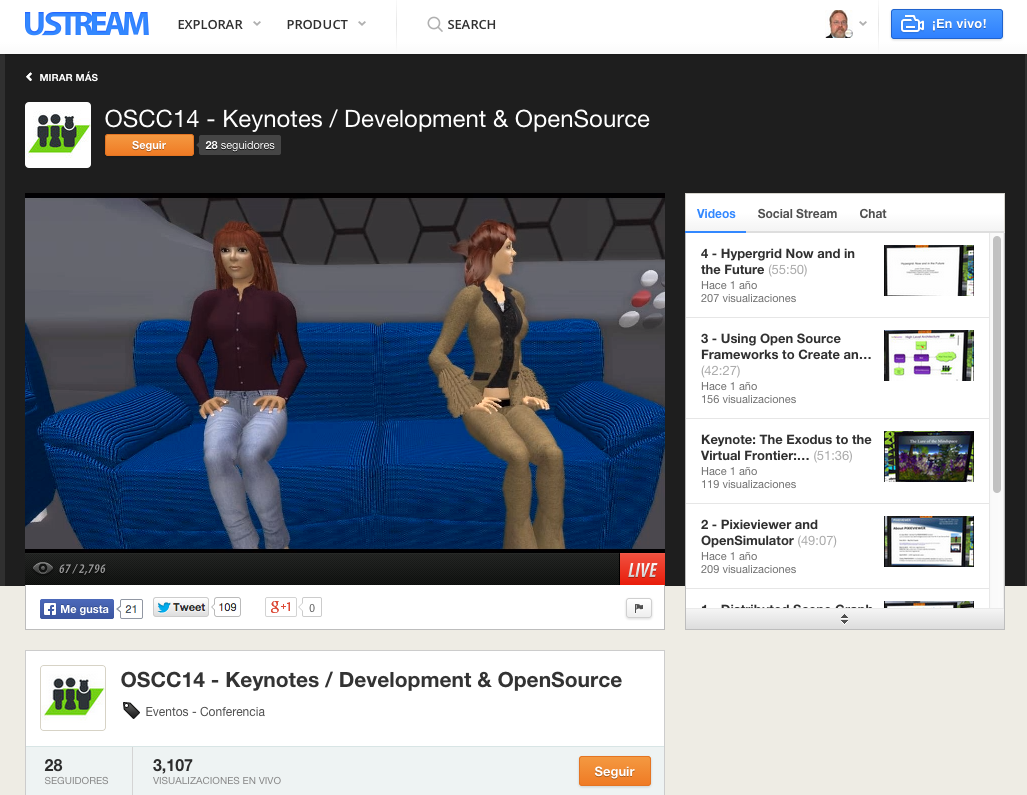Screen dimensions: 1027x795
Task: Click the tag icon next to Eventos
Action: point(131,711)
